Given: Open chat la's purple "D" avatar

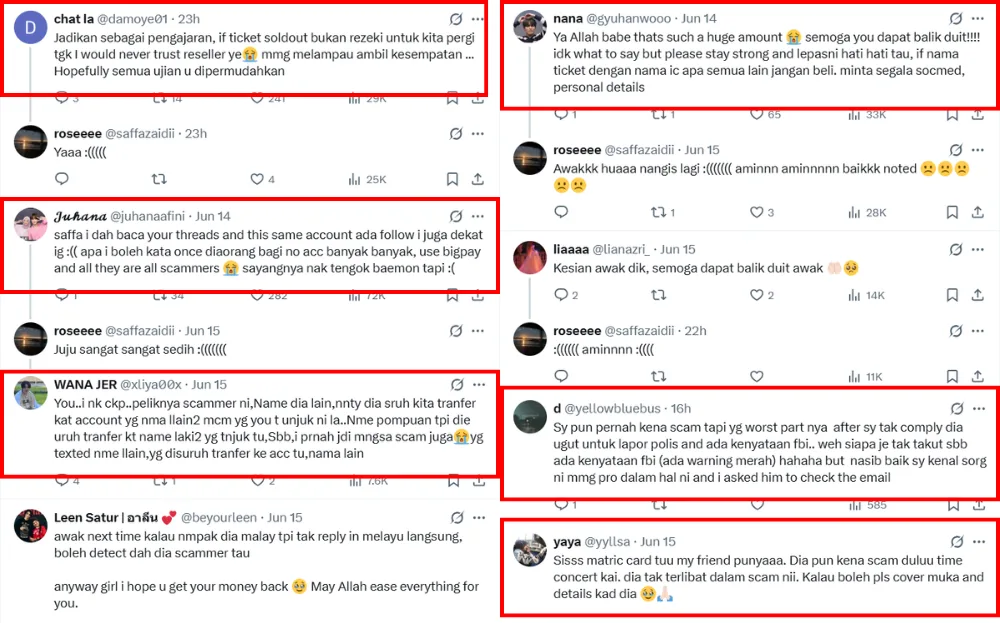Looking at the screenshot, I should 30,27.
